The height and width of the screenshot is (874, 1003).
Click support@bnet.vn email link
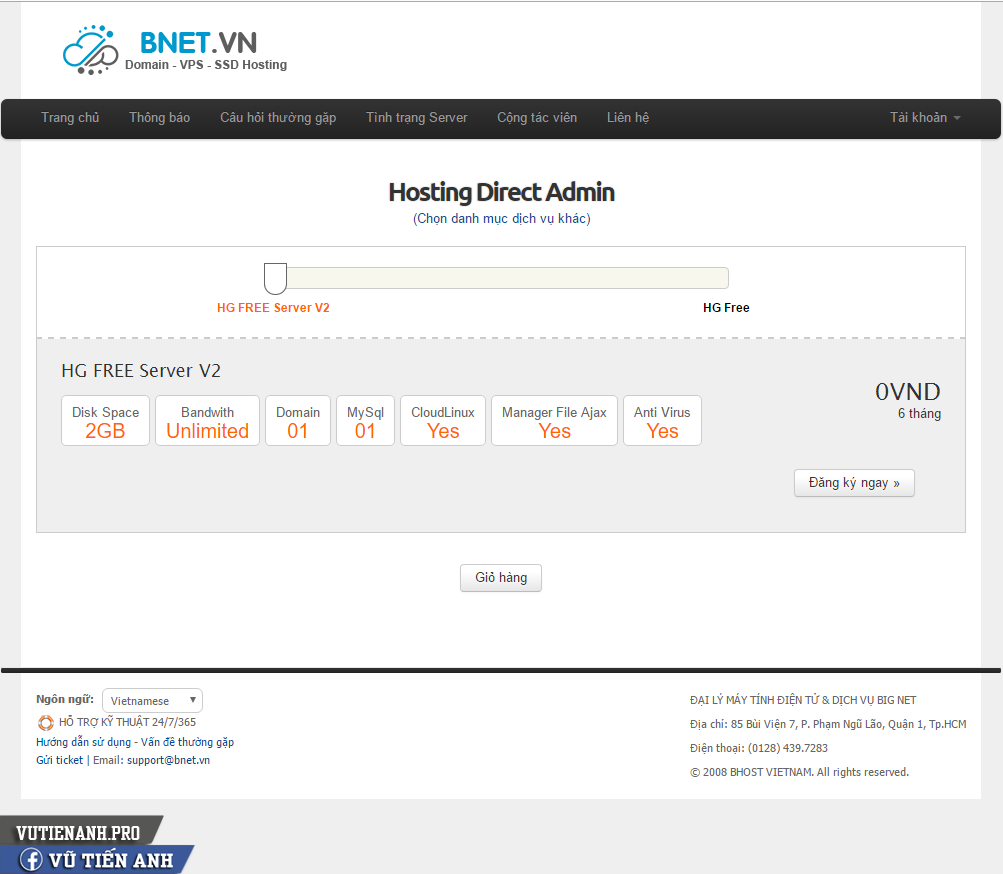point(168,760)
